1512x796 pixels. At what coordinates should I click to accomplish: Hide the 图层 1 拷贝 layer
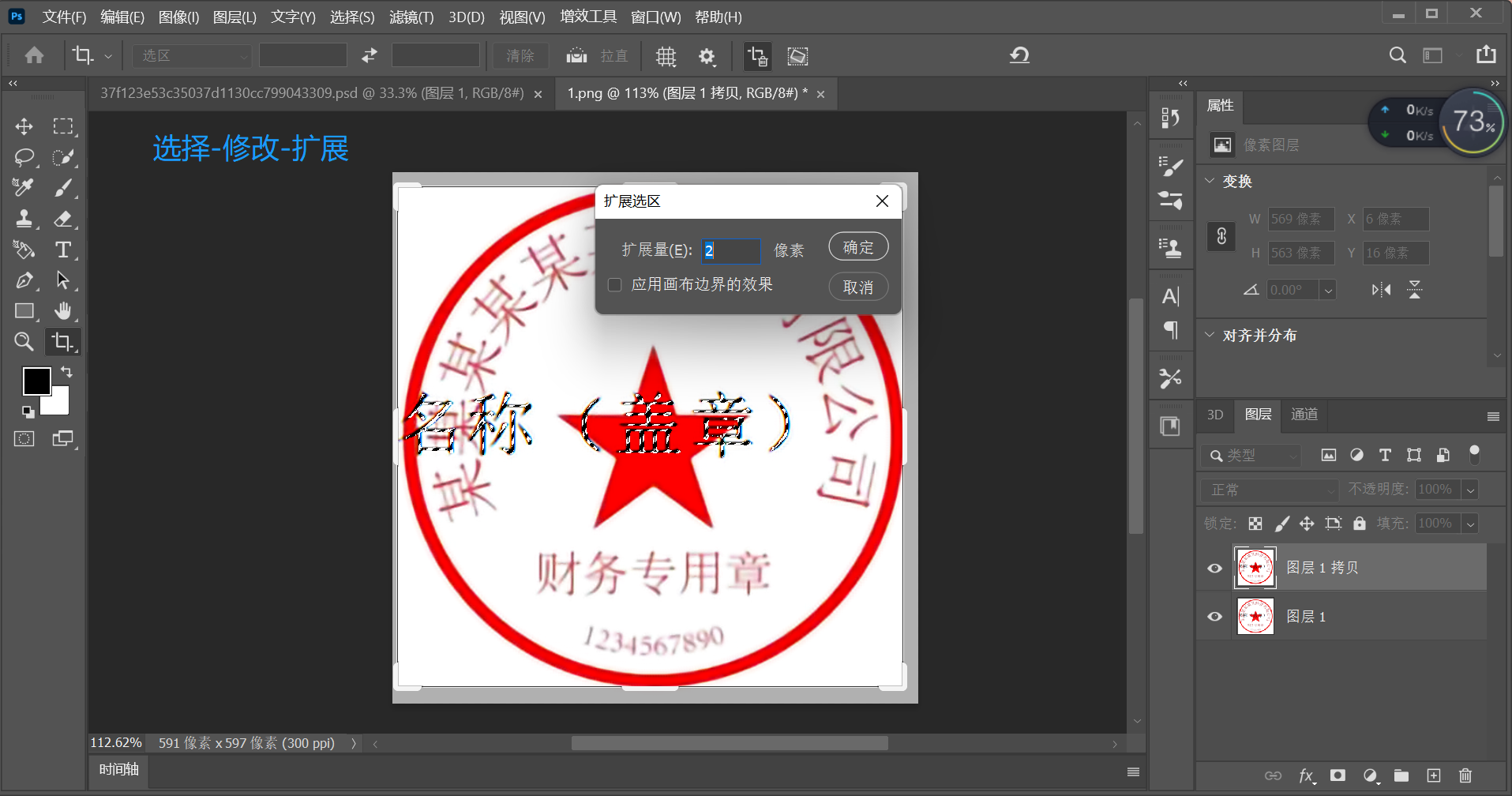[x=1215, y=568]
